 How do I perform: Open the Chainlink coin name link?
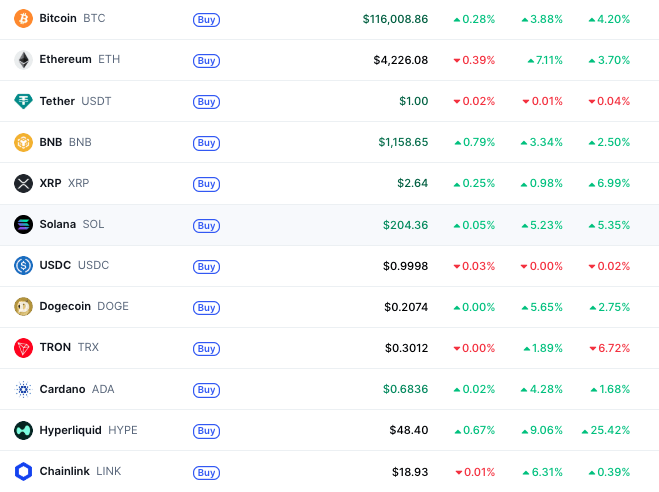(65, 471)
